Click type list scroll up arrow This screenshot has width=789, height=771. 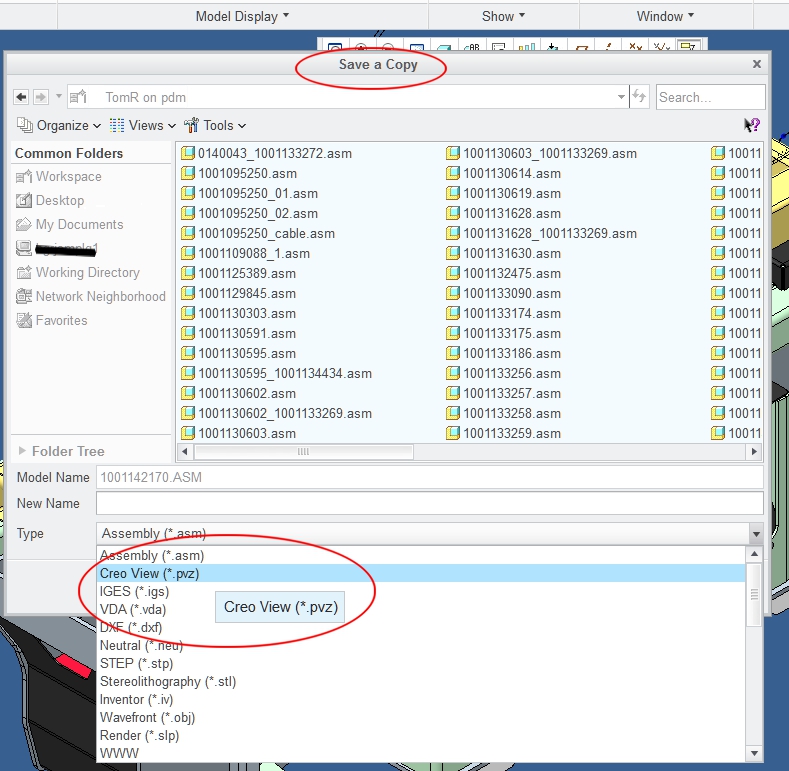pos(754,554)
